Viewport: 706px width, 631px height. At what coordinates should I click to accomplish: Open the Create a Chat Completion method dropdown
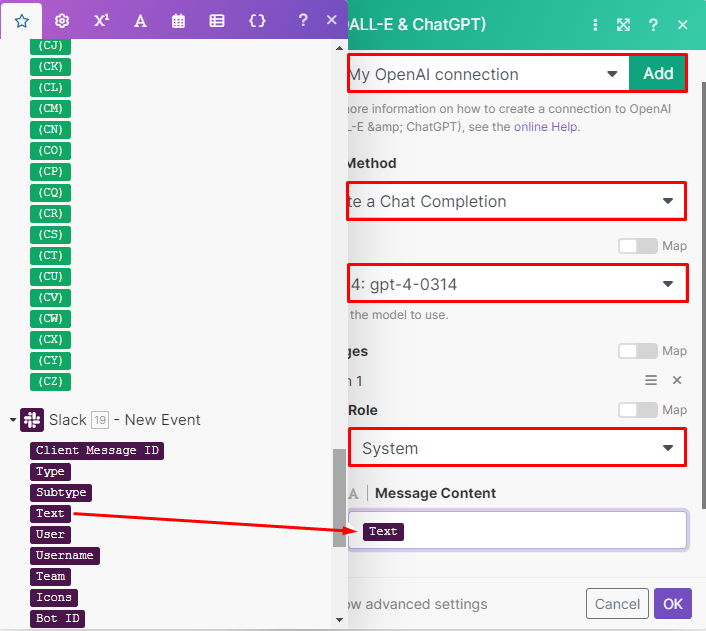[516, 201]
